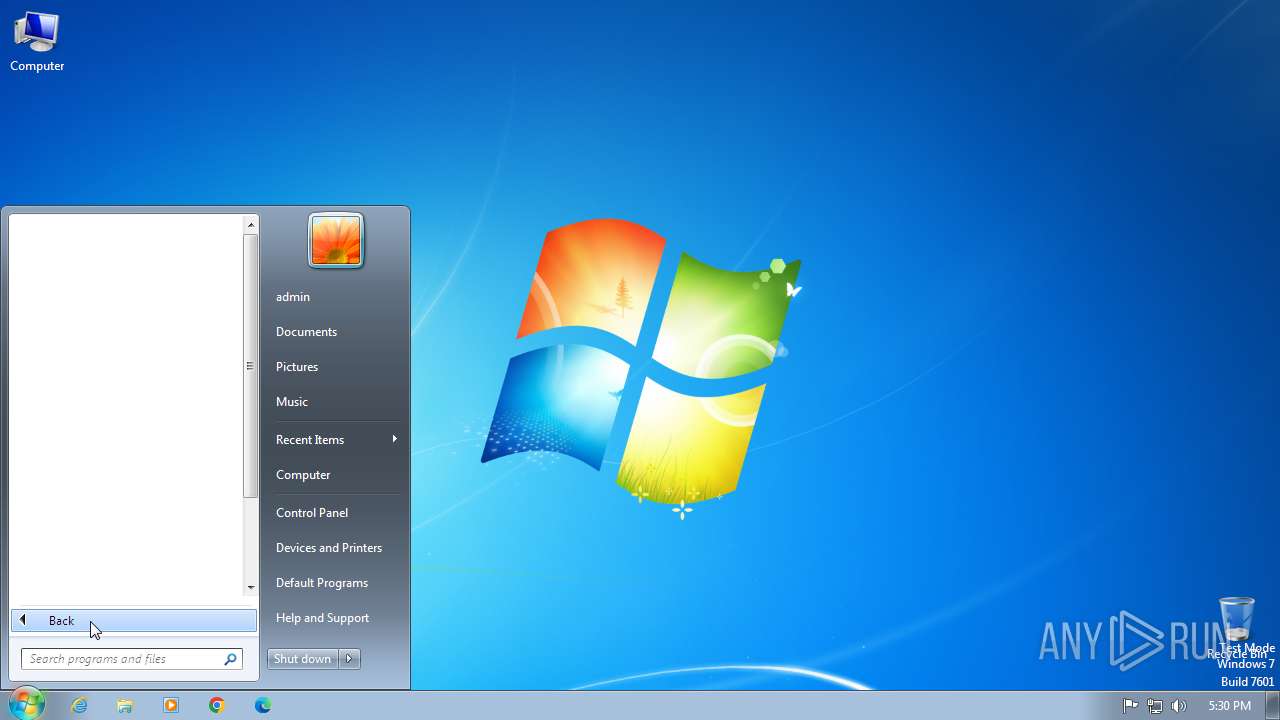Open Windows Explorer folder taskbar icon
Image resolution: width=1280 pixels, height=720 pixels.
[125, 705]
